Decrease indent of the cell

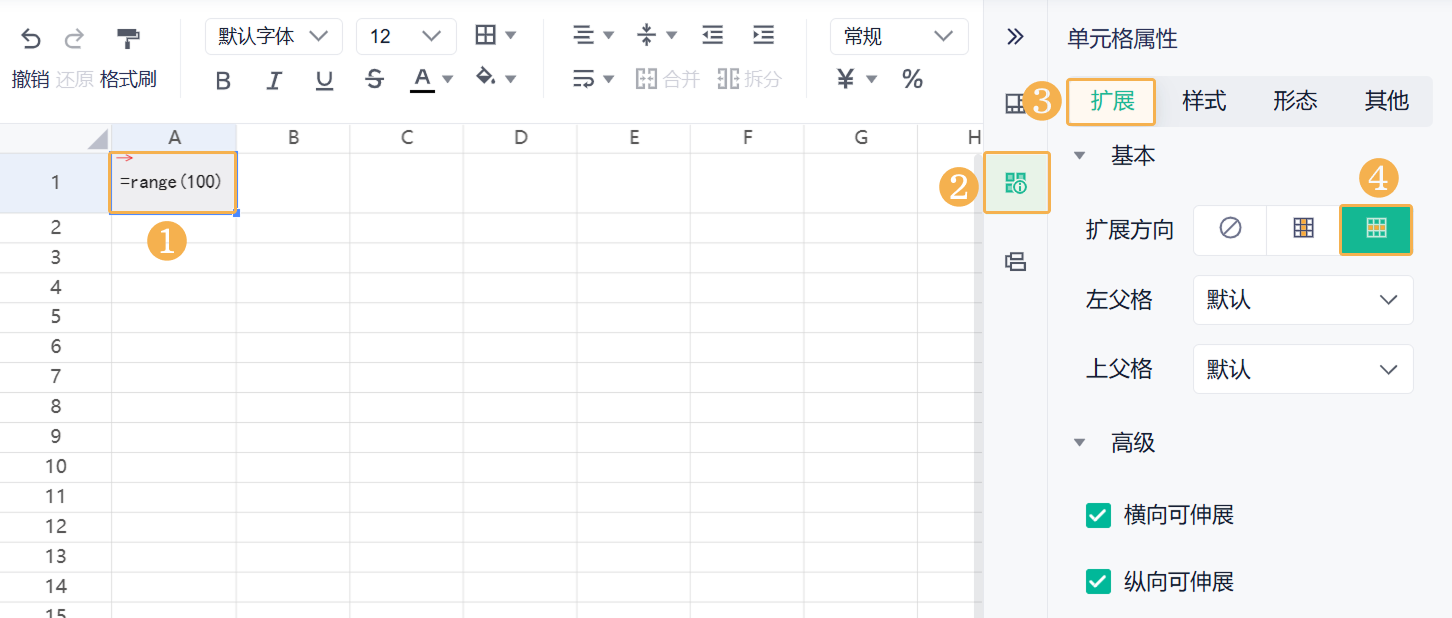point(712,36)
